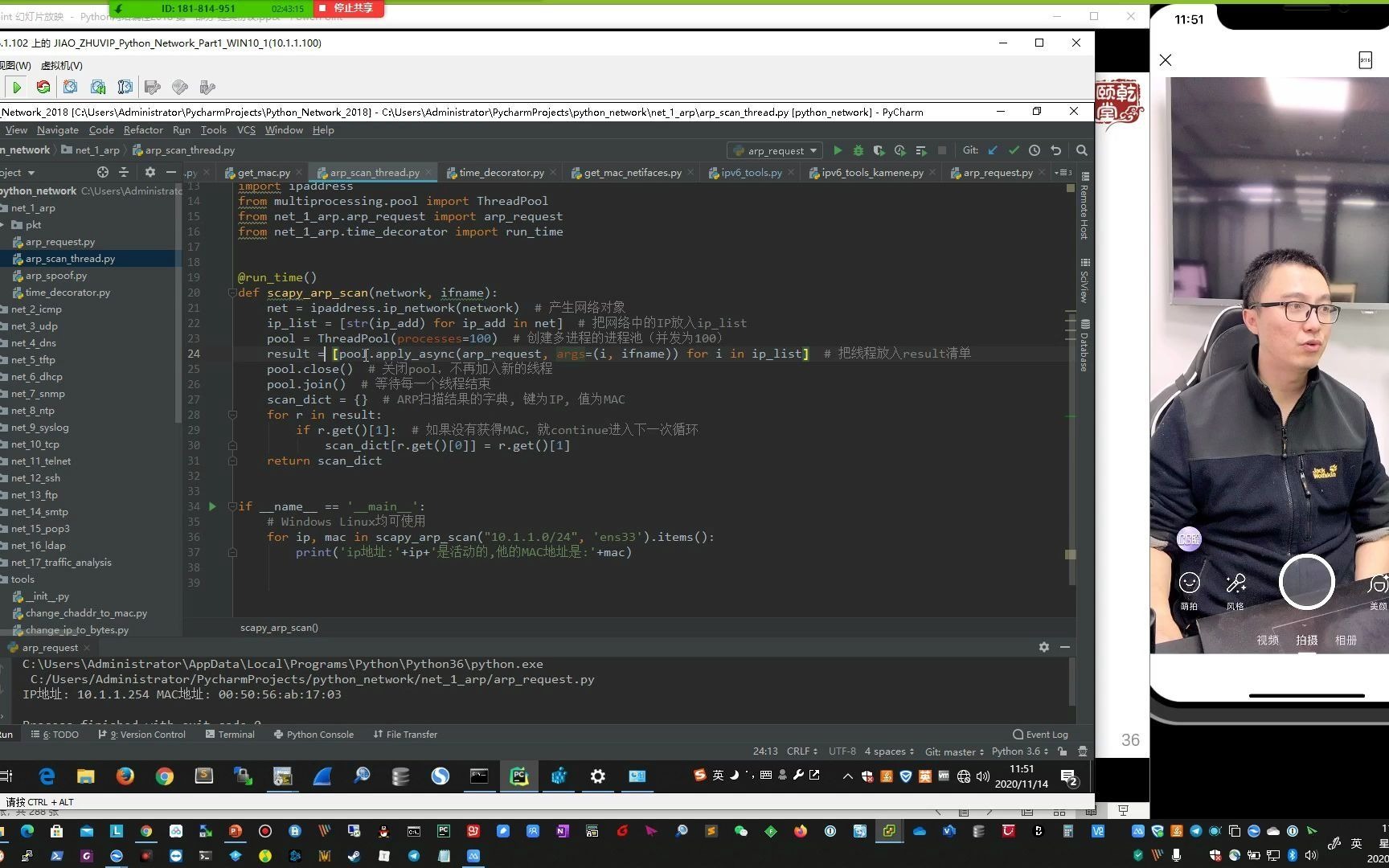Open the Navigate menu
Viewport: 1389px width, 868px height.
pos(58,130)
